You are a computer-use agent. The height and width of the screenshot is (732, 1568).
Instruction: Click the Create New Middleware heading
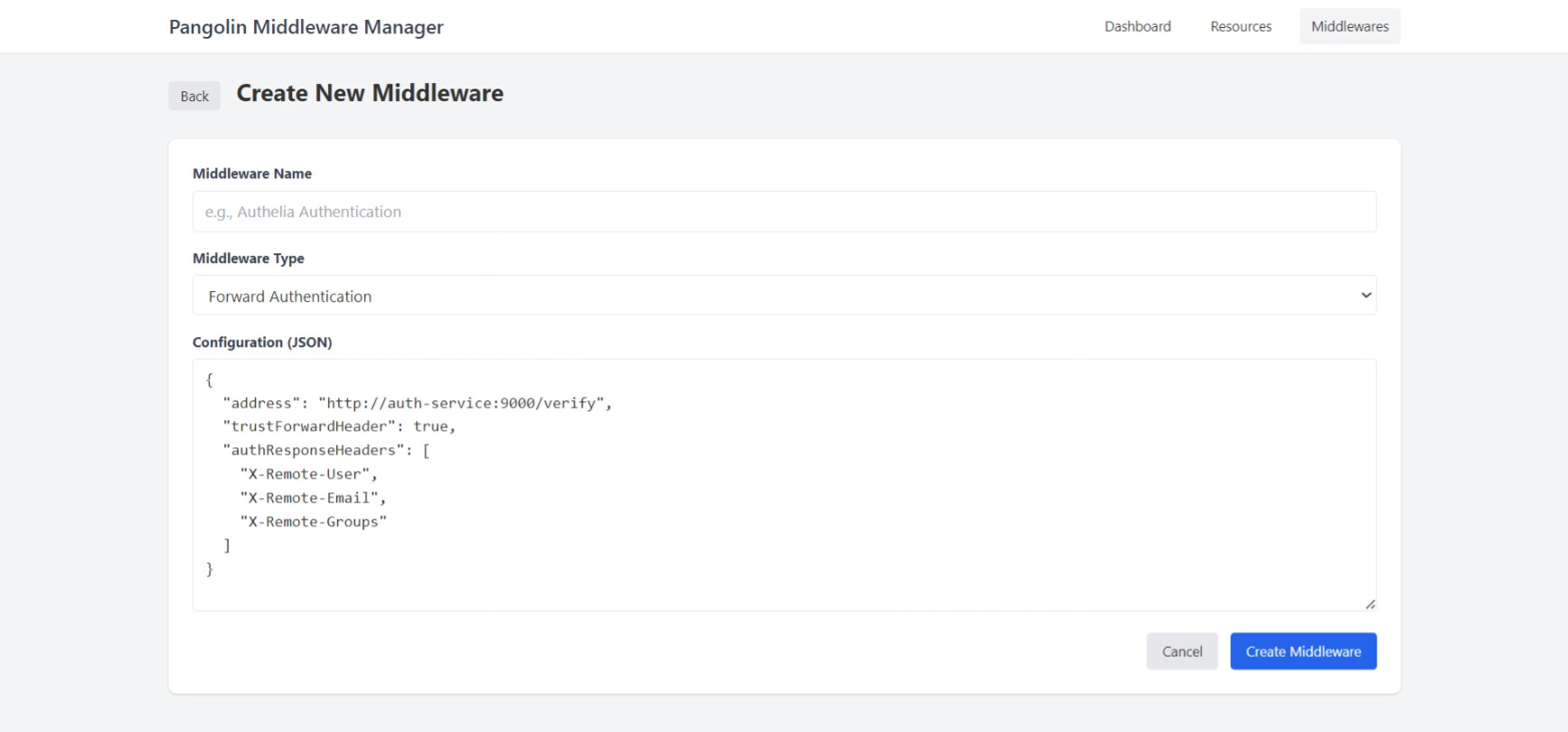[370, 93]
